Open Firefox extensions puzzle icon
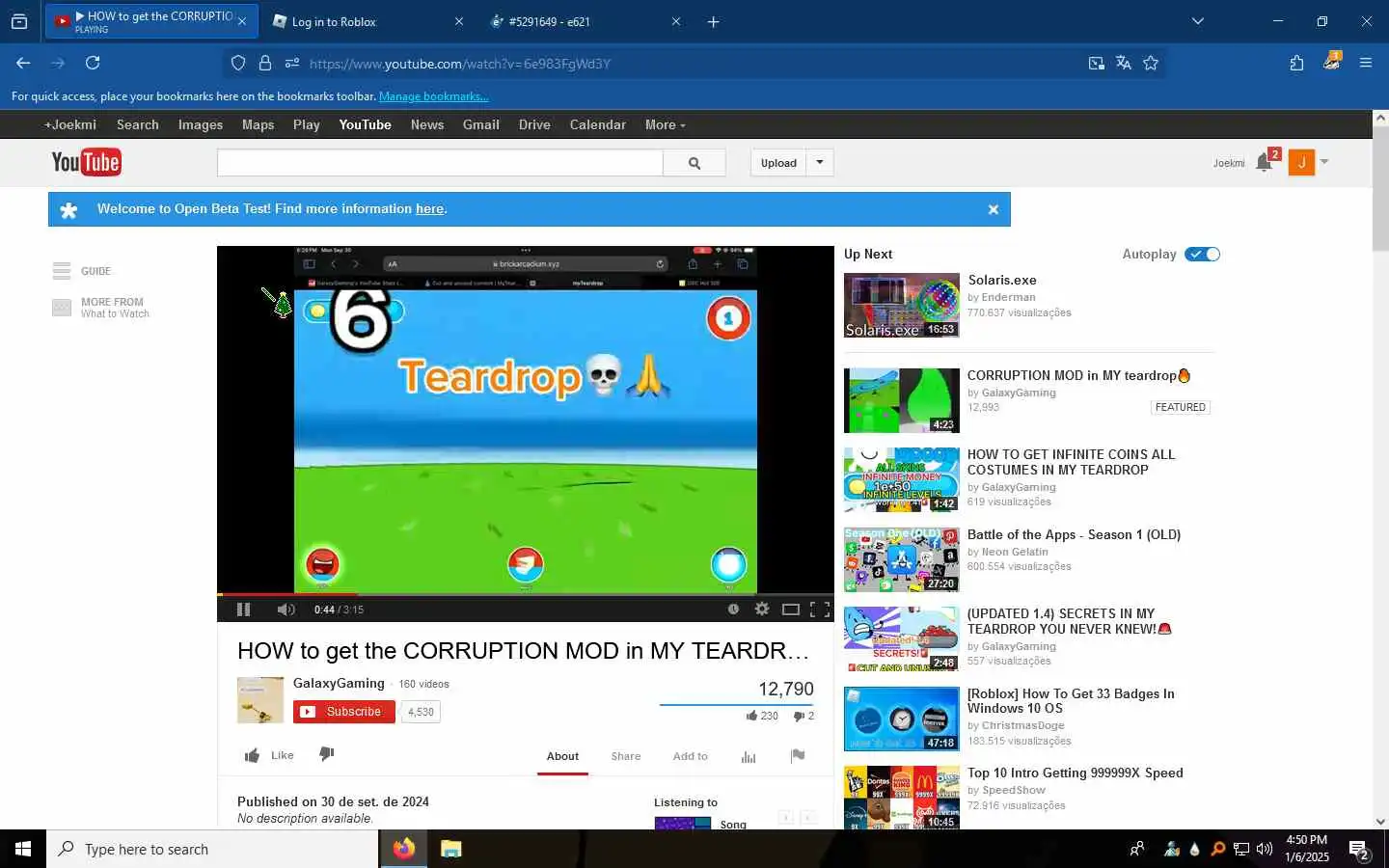 (1296, 63)
